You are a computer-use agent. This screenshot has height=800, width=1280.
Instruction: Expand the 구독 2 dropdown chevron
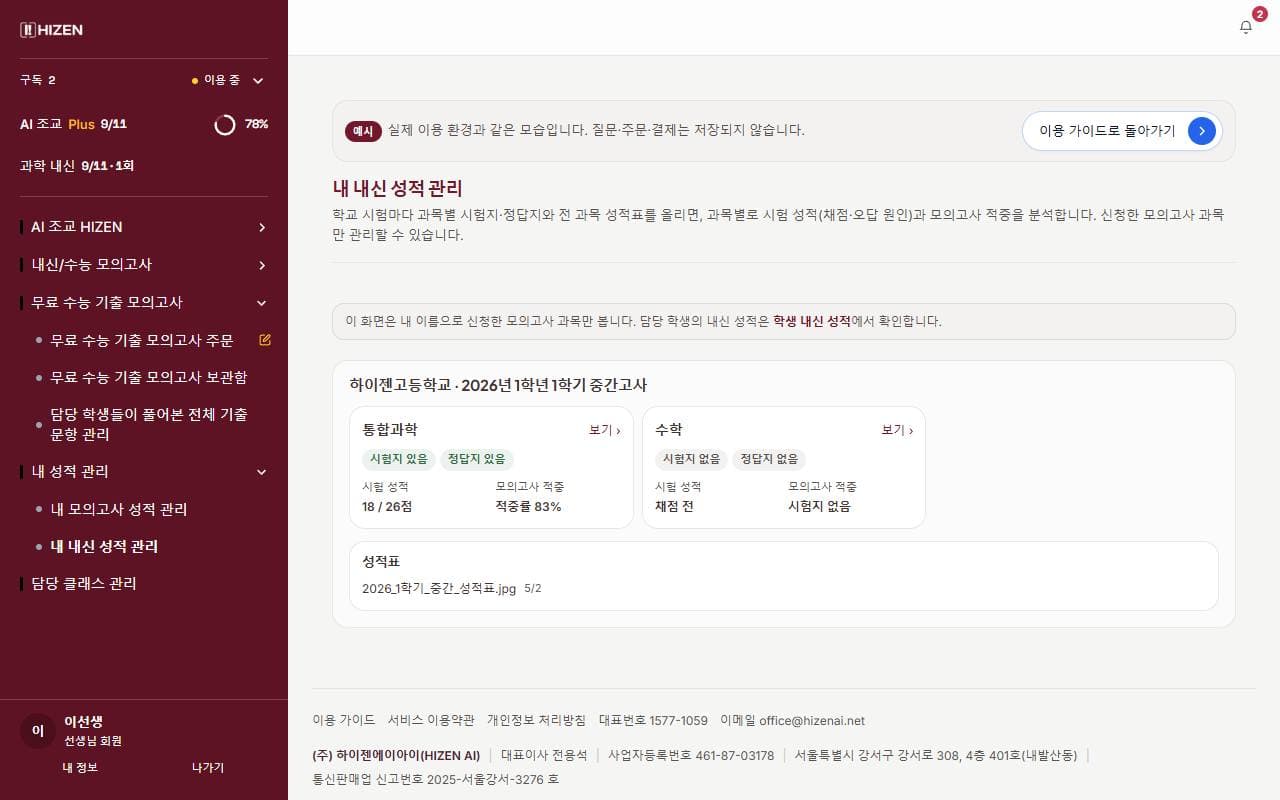pos(258,80)
